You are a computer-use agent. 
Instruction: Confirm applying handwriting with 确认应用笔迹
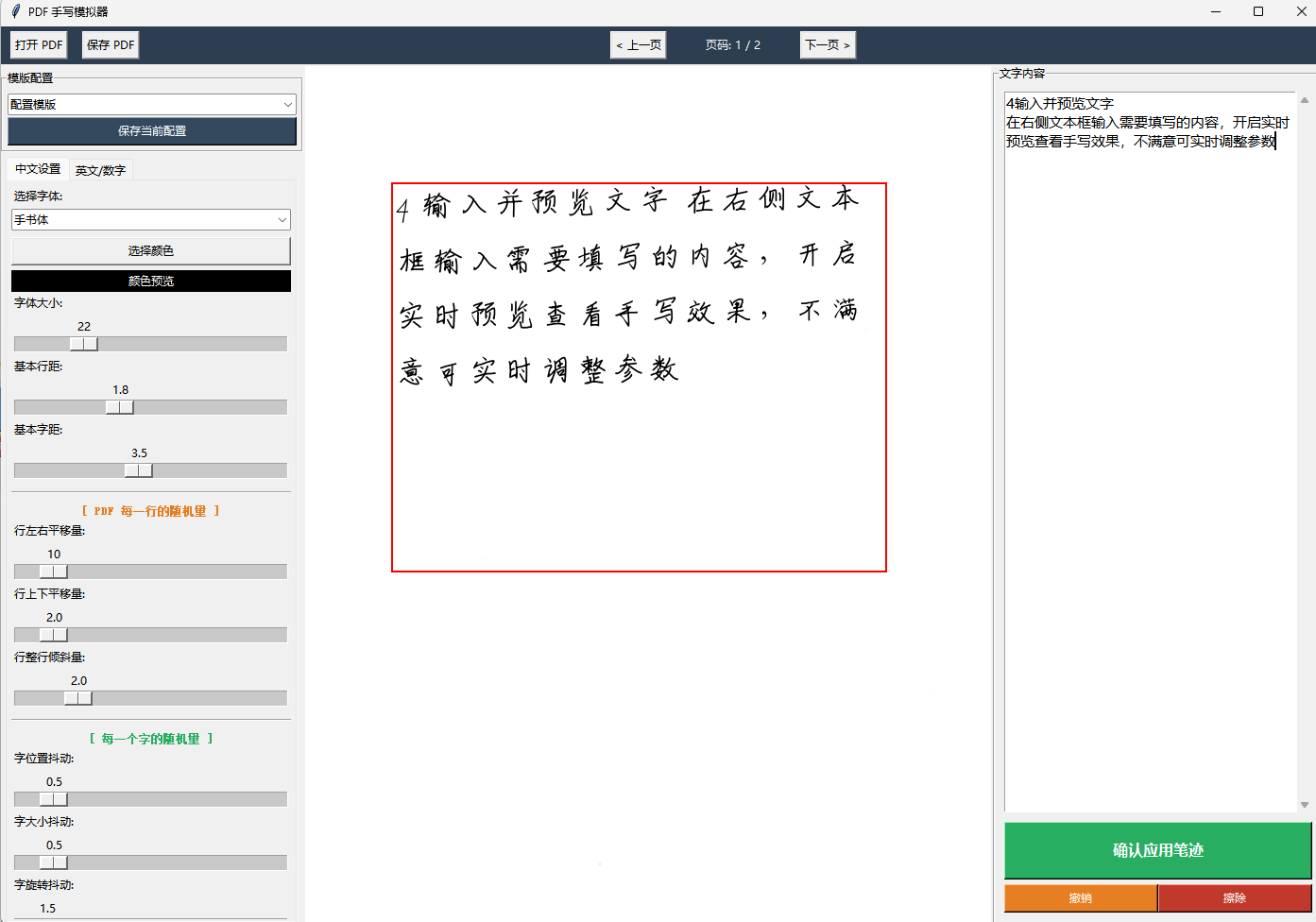[x=1156, y=850]
